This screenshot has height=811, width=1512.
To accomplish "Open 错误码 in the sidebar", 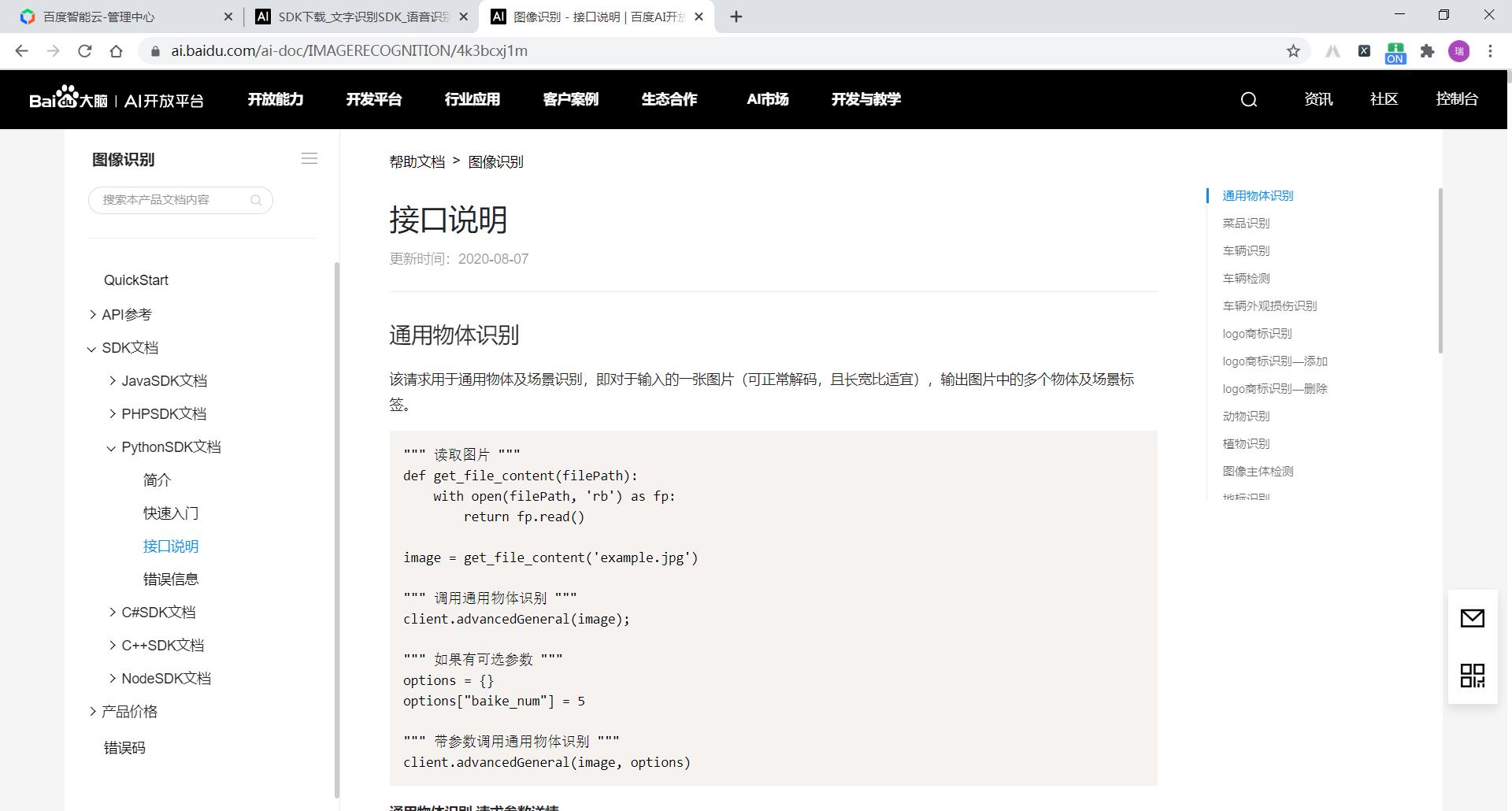I will 124,747.
